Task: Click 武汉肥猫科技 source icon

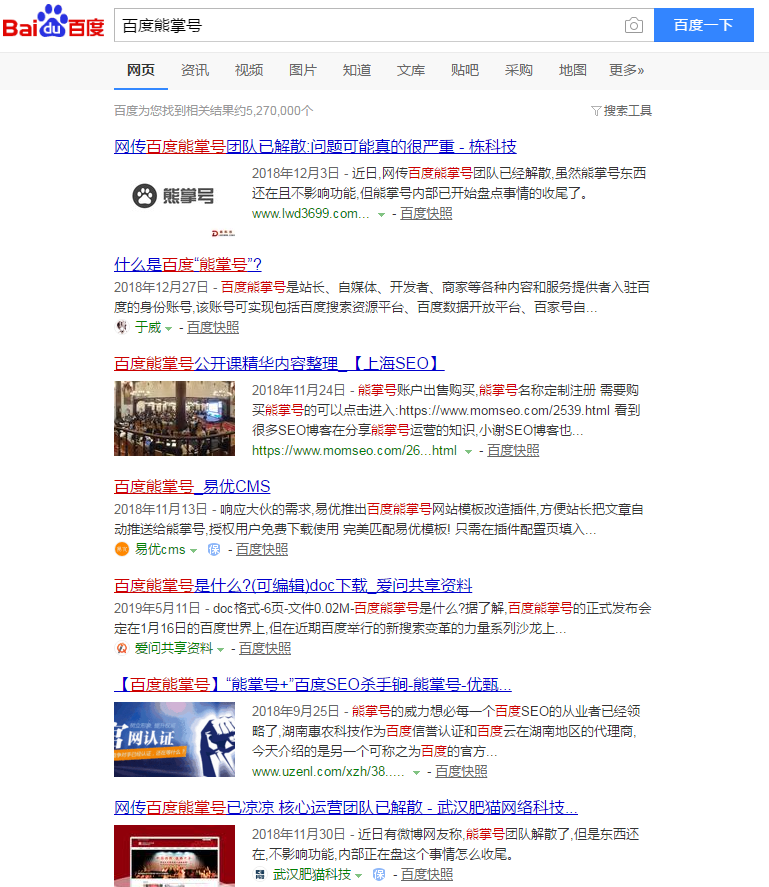Action: (260, 875)
